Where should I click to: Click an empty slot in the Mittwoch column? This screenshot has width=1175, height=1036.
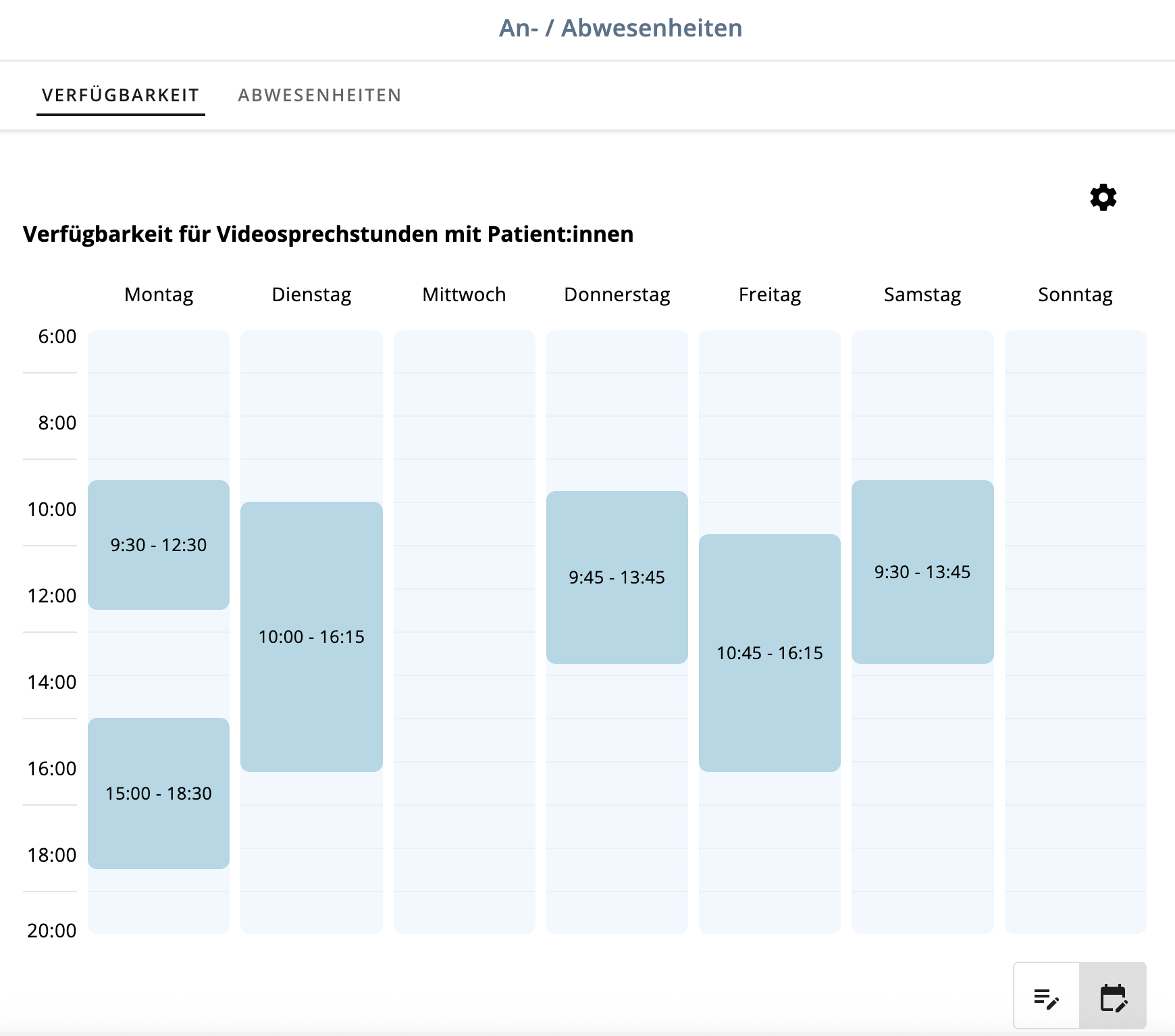pyautogui.click(x=464, y=608)
